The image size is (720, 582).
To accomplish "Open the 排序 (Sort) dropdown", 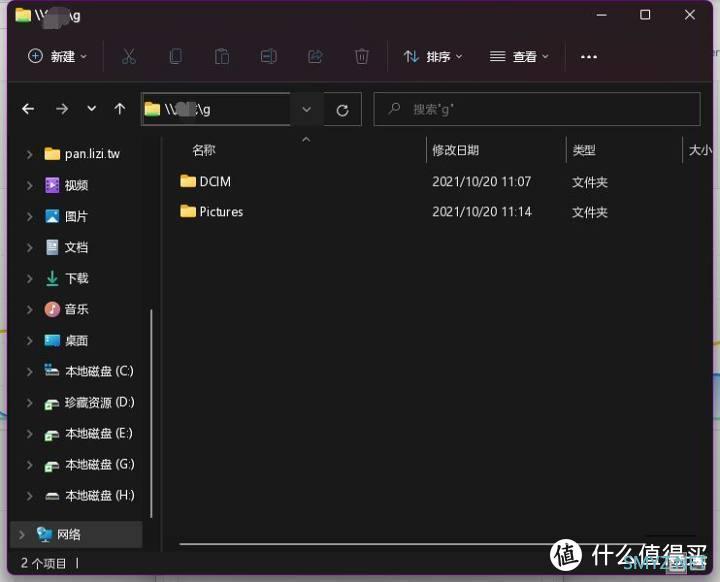I will [433, 57].
